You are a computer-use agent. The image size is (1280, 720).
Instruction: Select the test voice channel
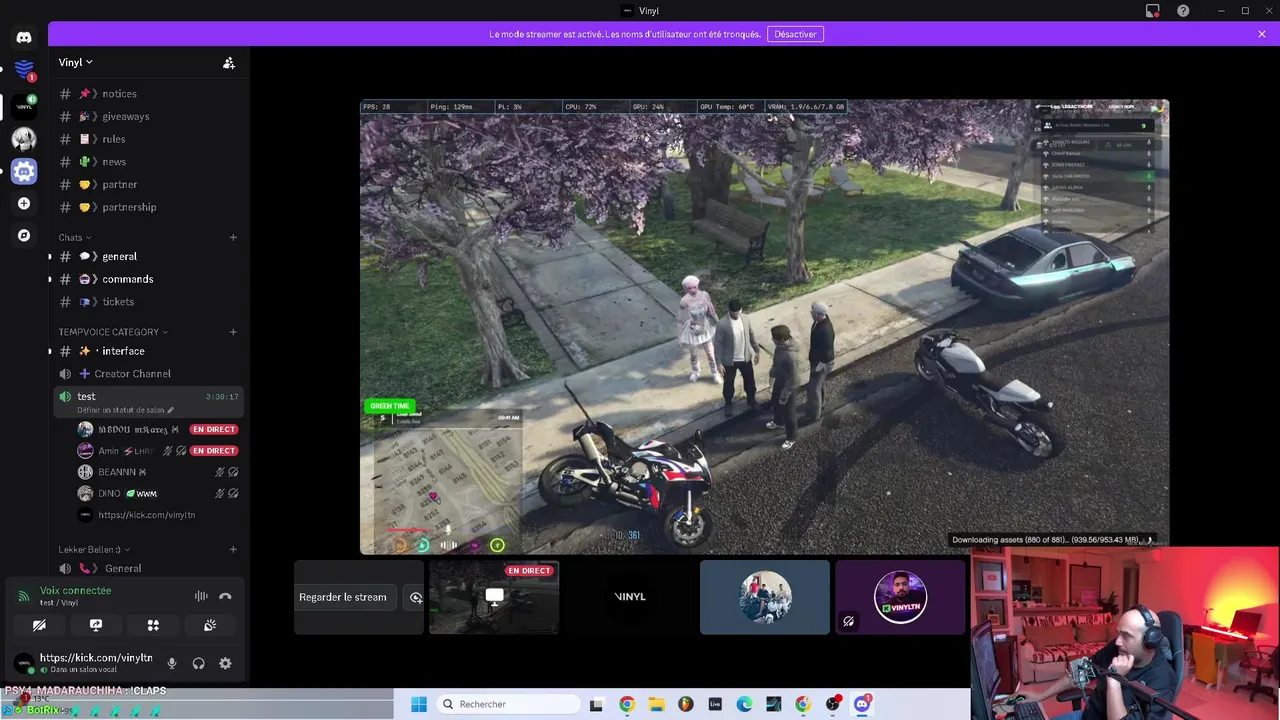[x=146, y=402]
